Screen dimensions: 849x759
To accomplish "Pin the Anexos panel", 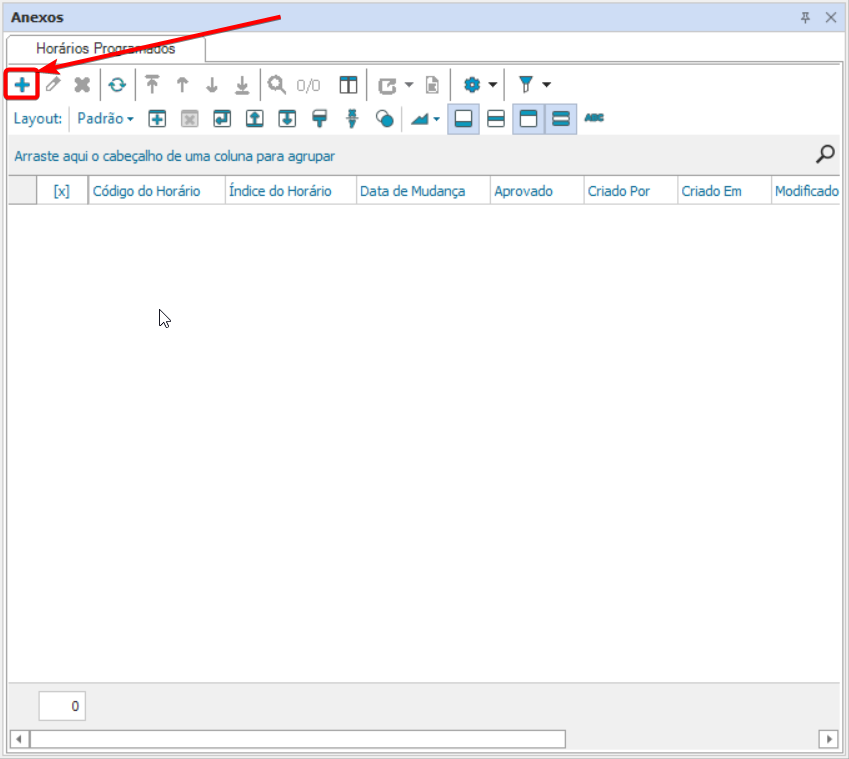I will [x=806, y=18].
